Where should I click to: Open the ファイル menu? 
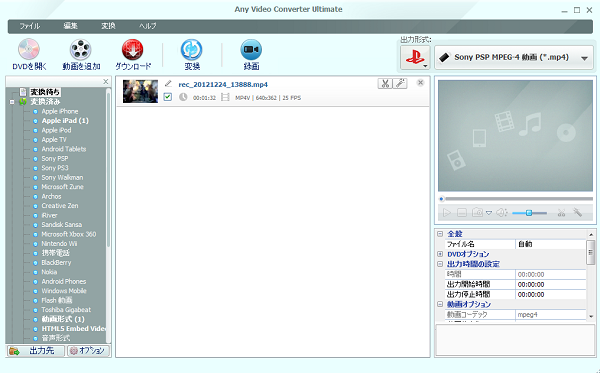[x=29, y=26]
